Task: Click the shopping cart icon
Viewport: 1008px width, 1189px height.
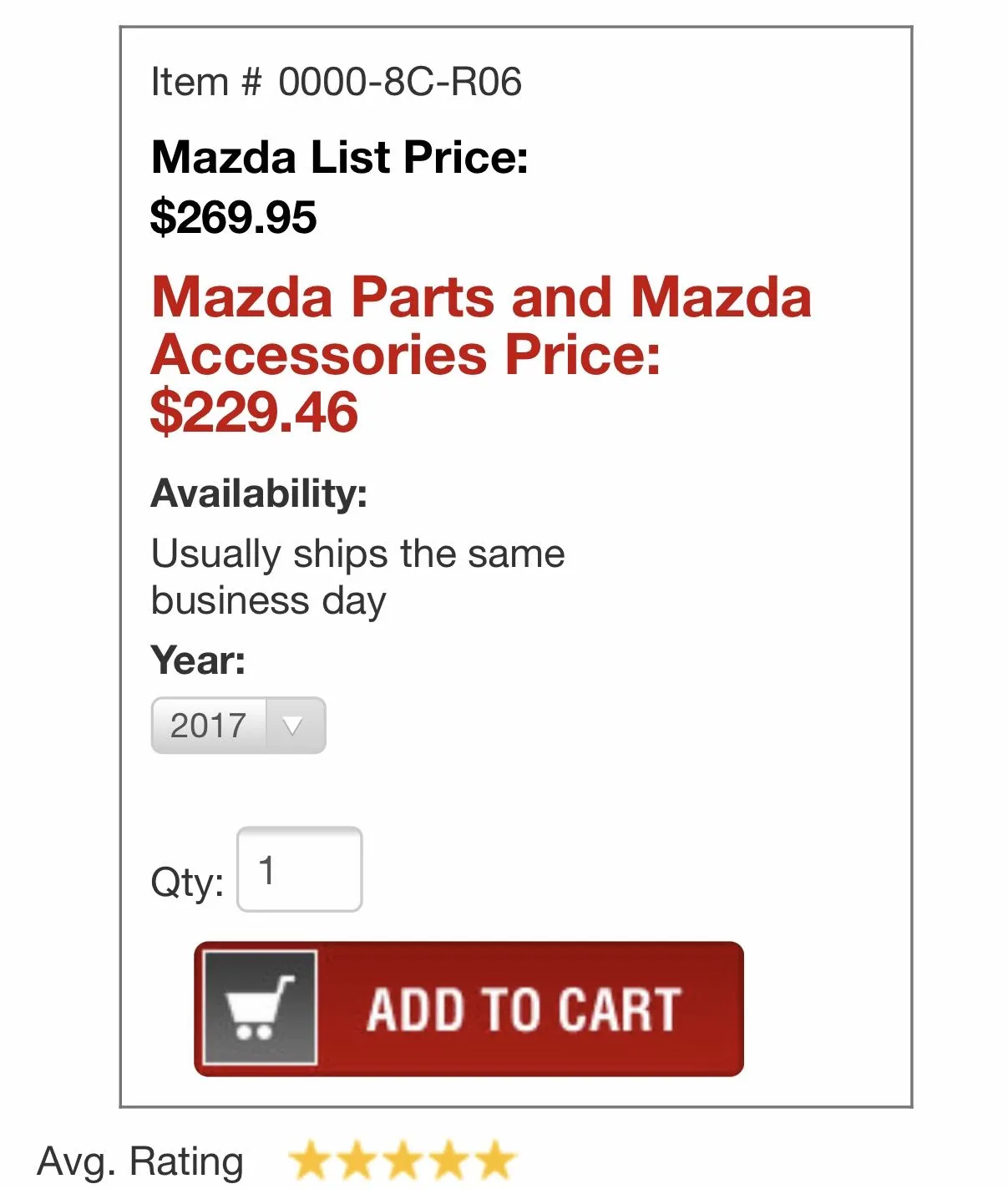Action: 260,1007
